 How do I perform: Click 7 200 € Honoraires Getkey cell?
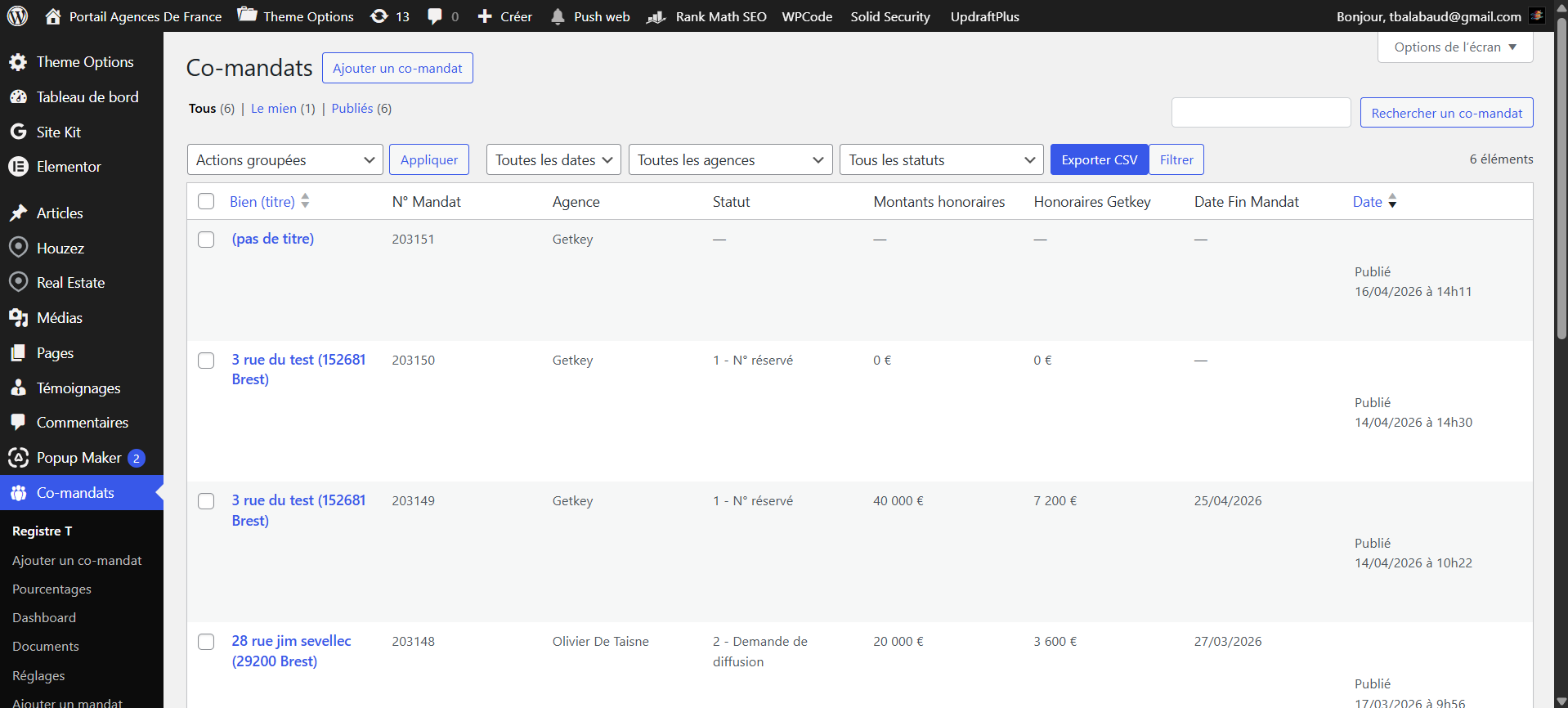[1055, 501]
